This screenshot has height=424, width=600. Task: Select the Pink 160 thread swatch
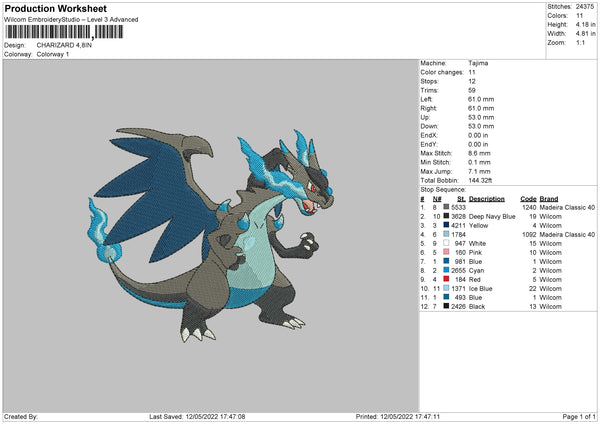tap(446, 252)
